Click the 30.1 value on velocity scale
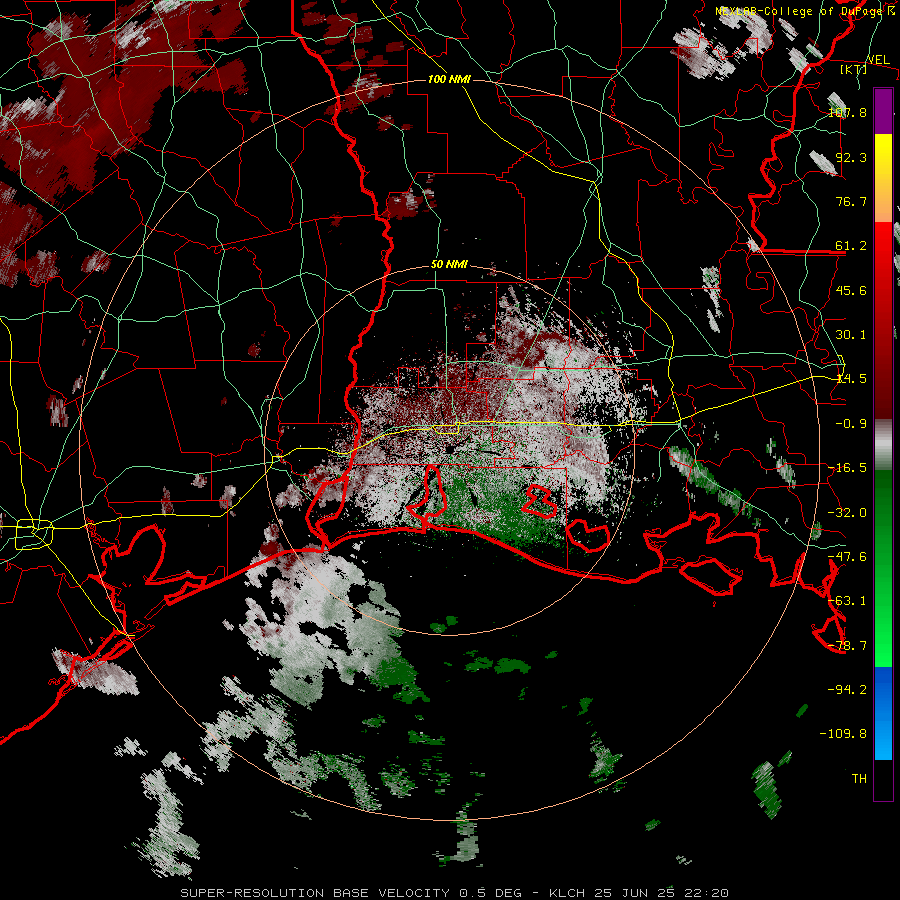900x900 pixels. coord(851,335)
